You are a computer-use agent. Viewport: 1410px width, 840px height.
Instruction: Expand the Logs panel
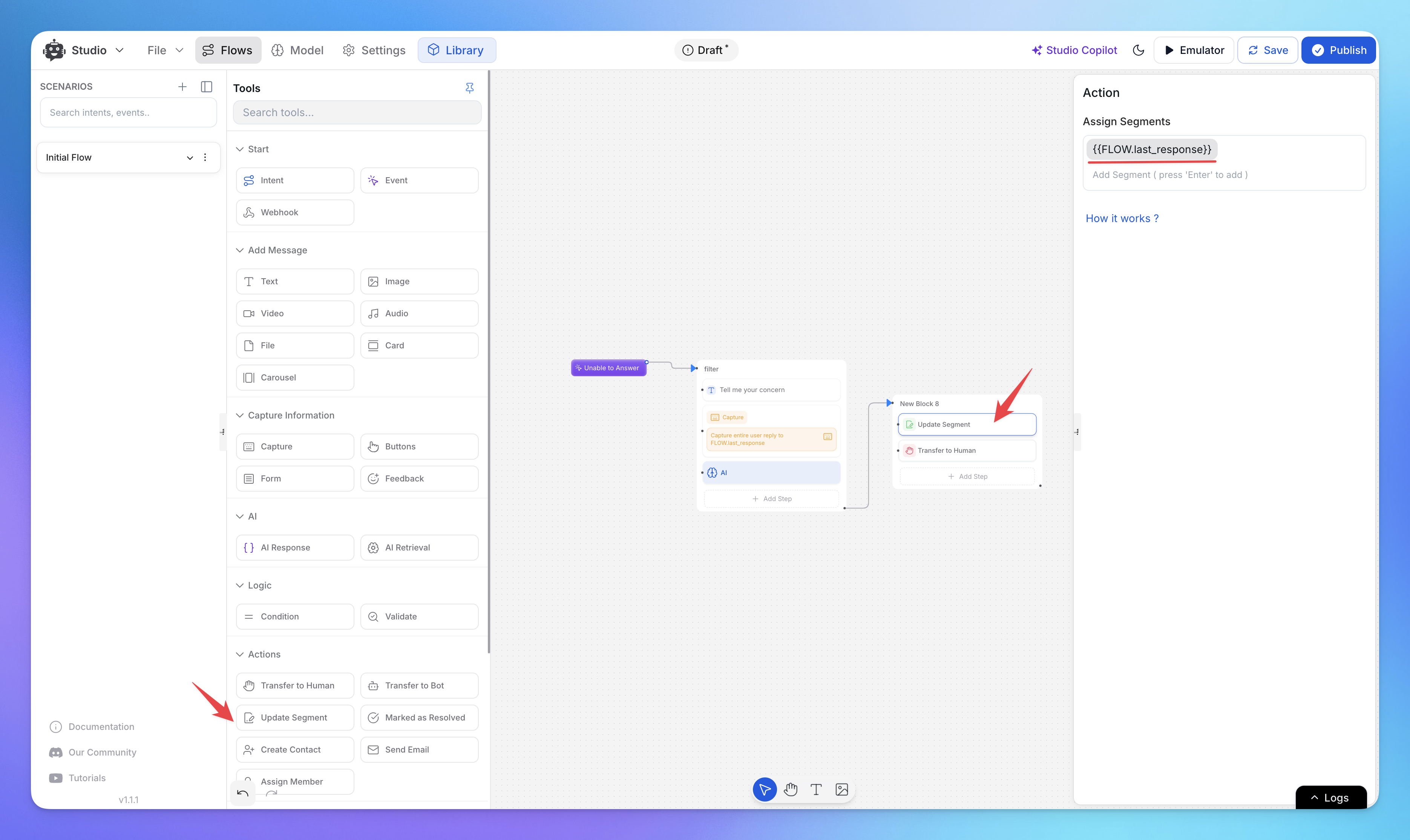1331,797
